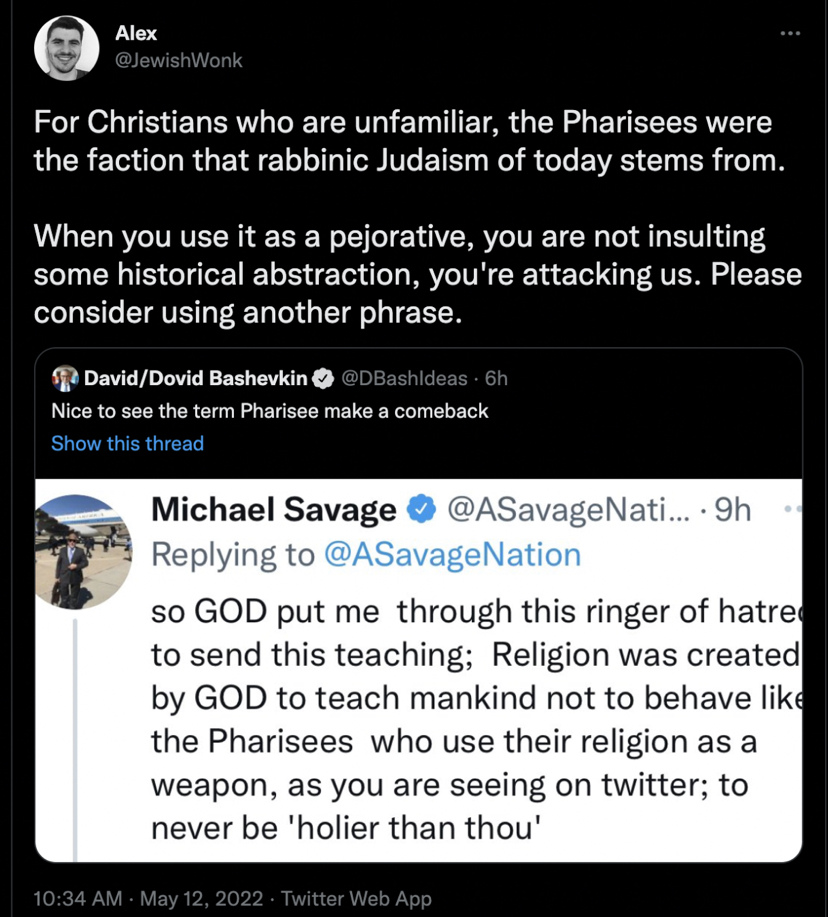This screenshot has width=828, height=917.
Task: Open the Twitter Web App source link
Action: (357, 898)
